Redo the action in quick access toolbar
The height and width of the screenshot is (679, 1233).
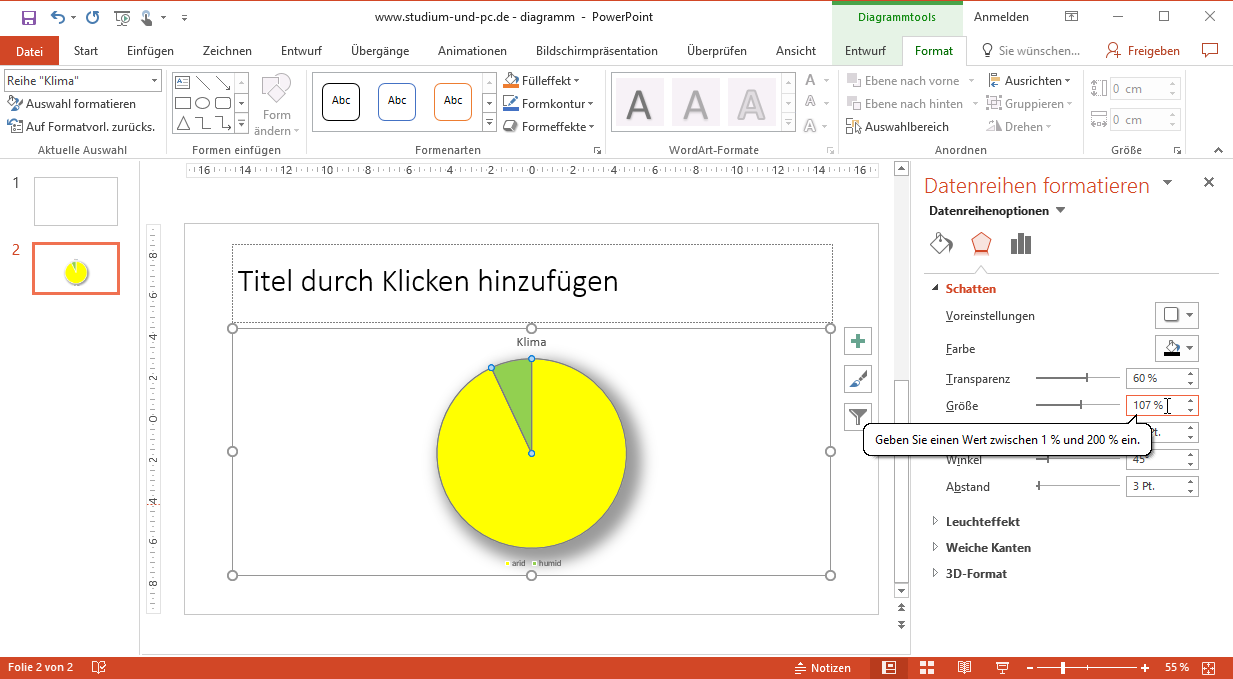tap(93, 17)
